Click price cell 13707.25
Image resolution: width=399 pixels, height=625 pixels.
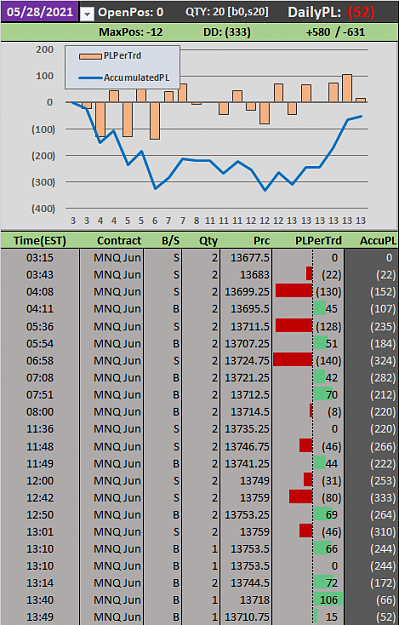pos(246,344)
